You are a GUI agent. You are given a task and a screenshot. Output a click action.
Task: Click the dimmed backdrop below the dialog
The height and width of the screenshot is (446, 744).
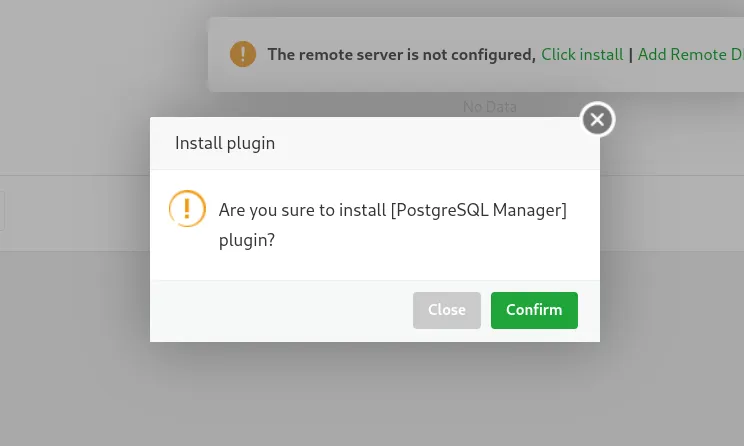[375, 394]
